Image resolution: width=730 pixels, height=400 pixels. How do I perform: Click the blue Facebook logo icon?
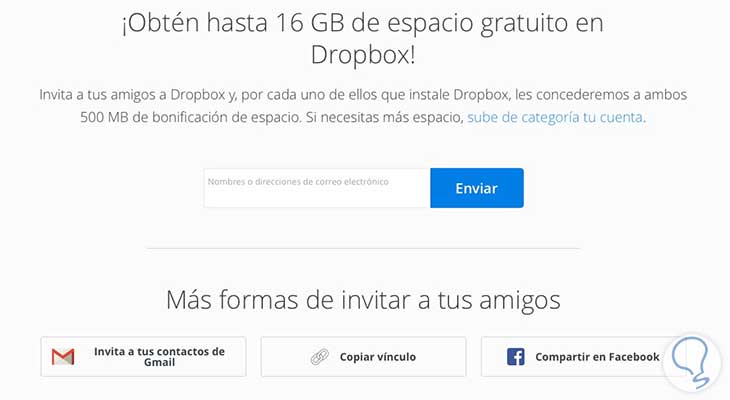[x=515, y=357]
